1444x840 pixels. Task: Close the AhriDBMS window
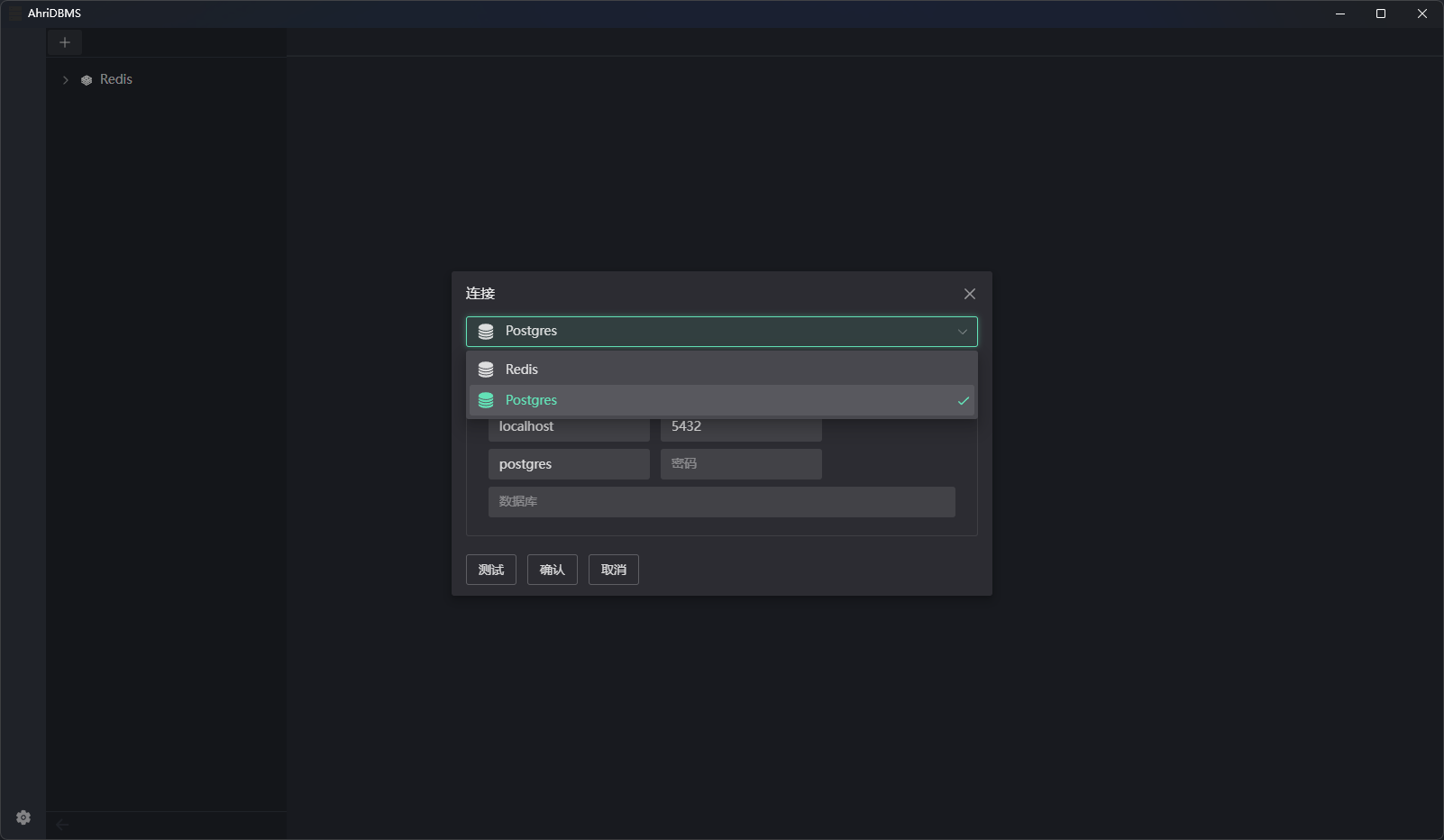point(1422,14)
